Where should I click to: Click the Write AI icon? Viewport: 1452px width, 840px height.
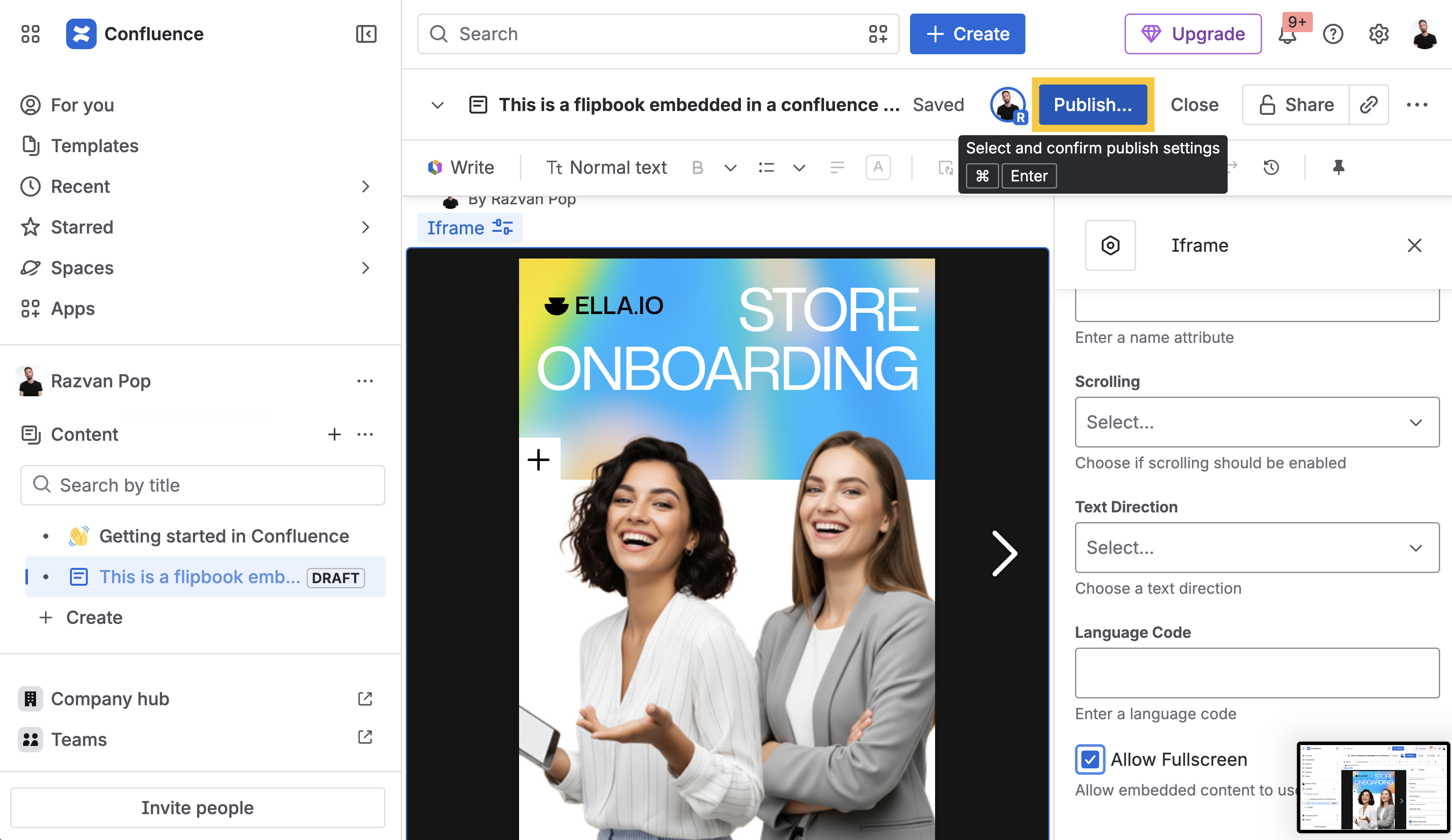pyautogui.click(x=435, y=167)
